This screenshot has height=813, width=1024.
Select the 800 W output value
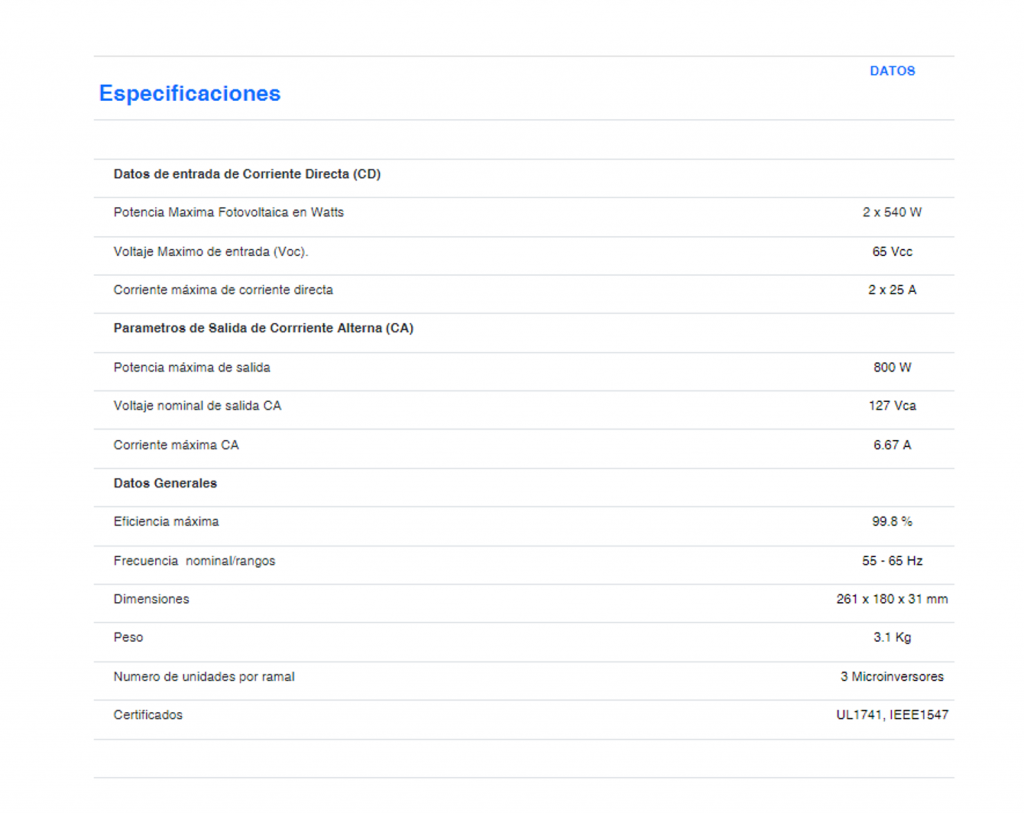click(892, 368)
